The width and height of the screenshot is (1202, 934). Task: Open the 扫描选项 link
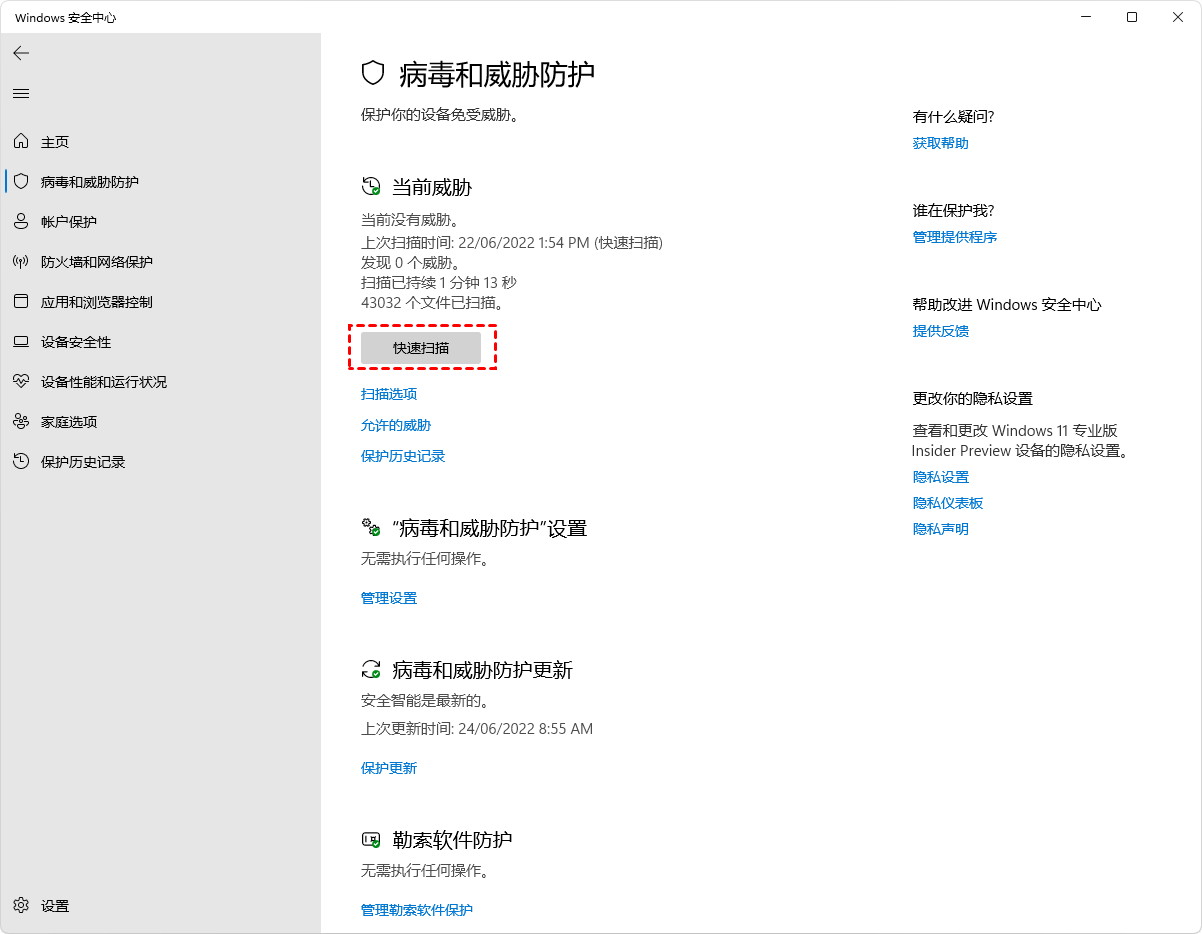click(x=389, y=394)
